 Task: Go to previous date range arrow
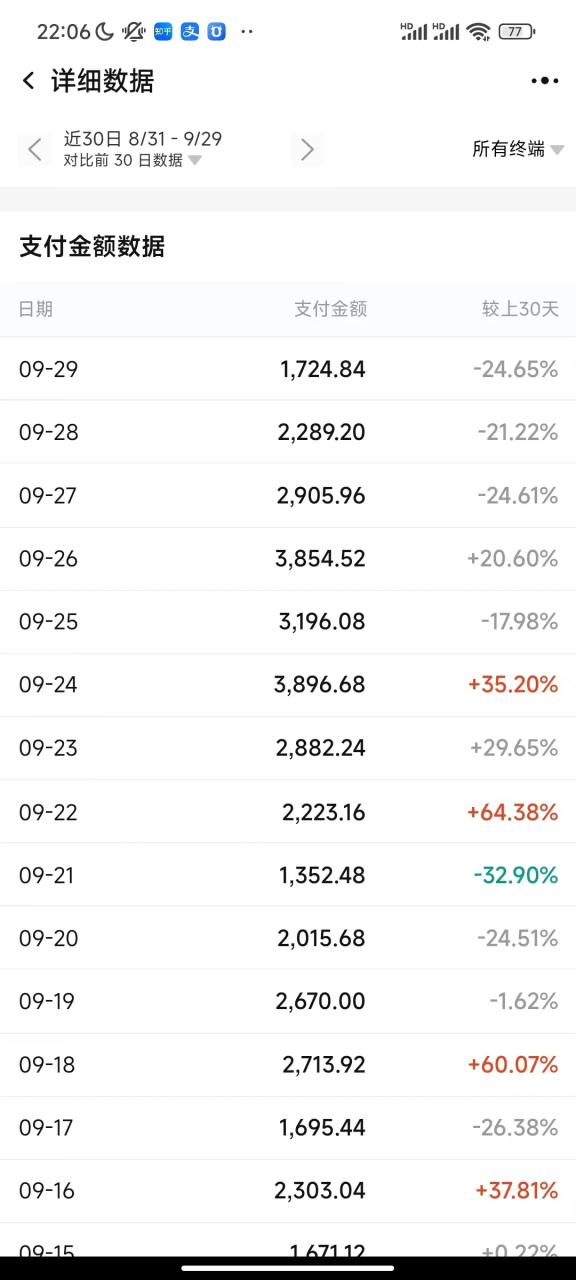pyautogui.click(x=35, y=150)
